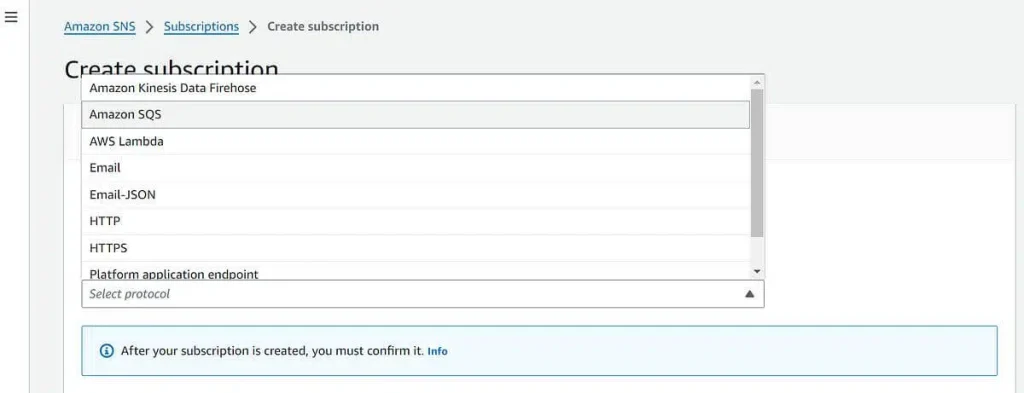The image size is (1024, 393).
Task: Open the hamburger navigation menu icon
Action: [10, 18]
